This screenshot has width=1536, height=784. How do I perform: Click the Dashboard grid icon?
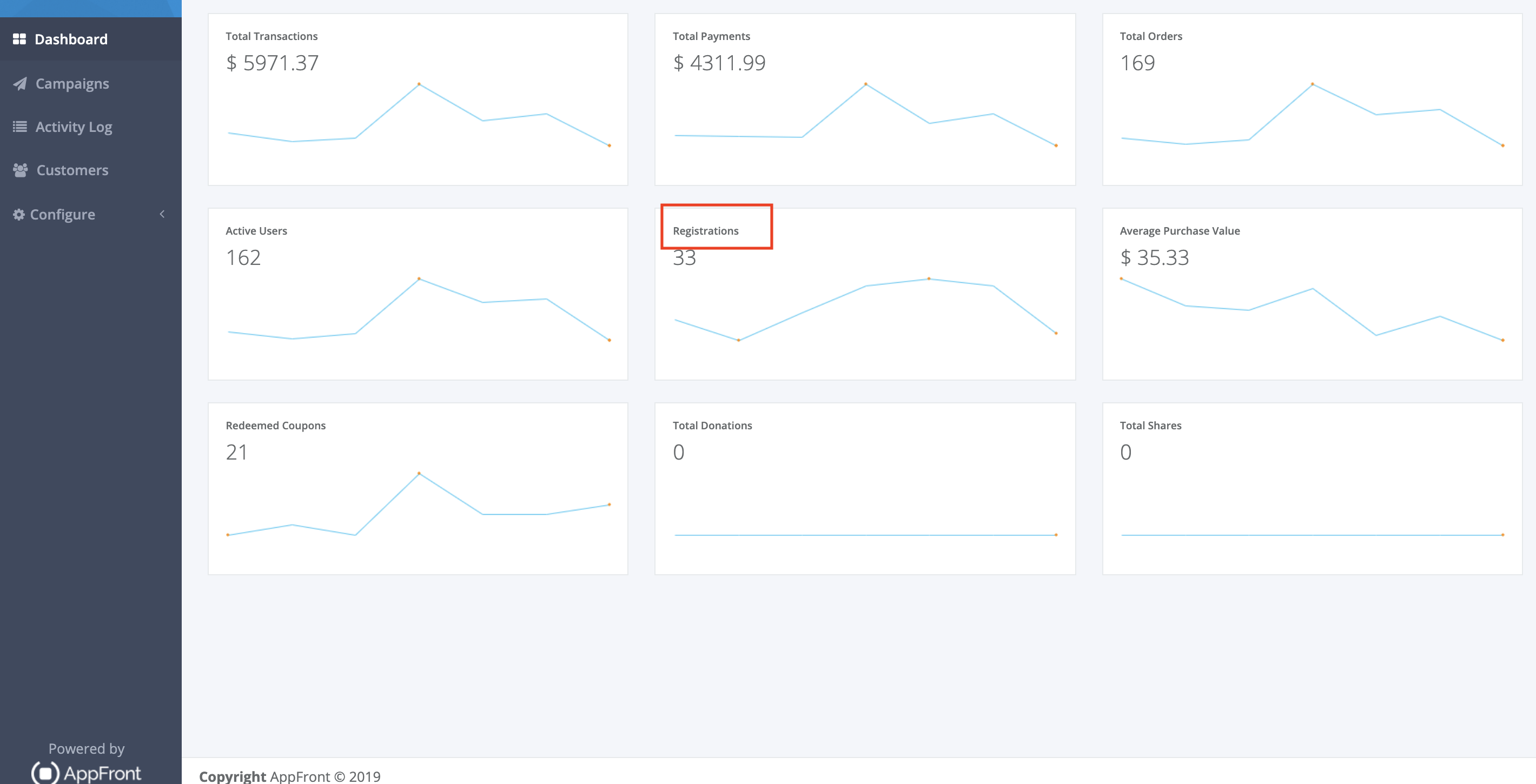tap(19, 39)
